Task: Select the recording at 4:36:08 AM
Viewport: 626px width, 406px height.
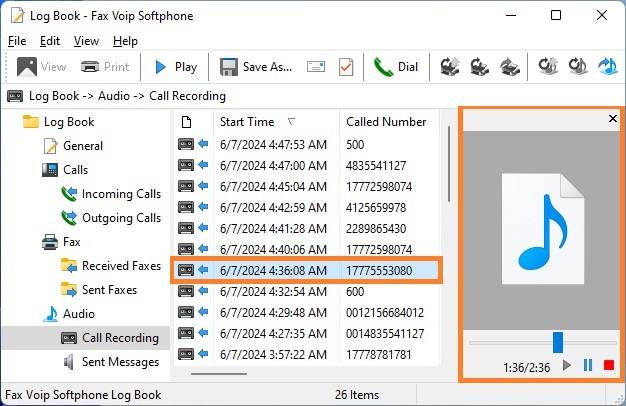Action: point(306,270)
